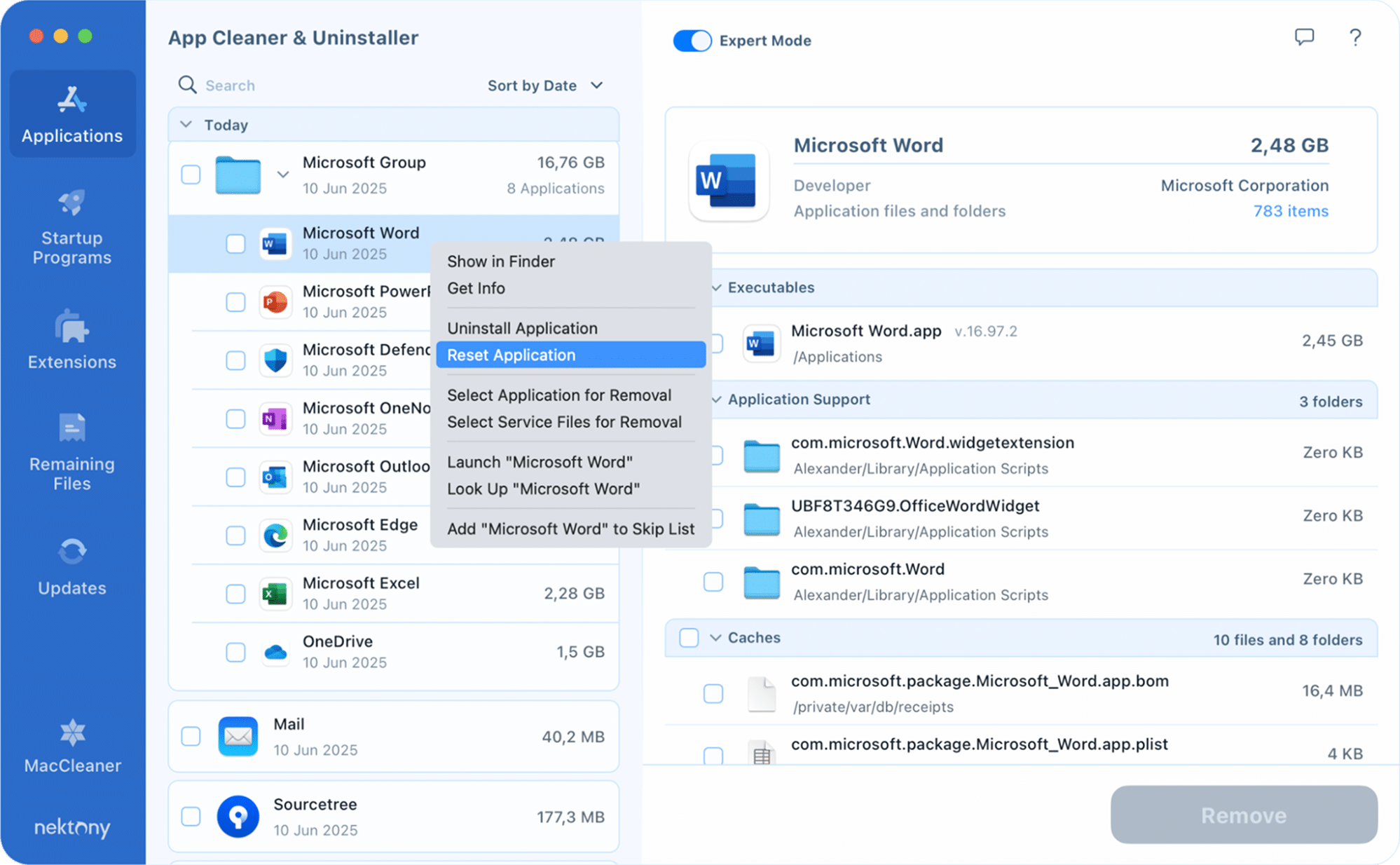This screenshot has height=865, width=1400.
Task: Click the Microsoft Excel app icon
Action: coord(275,594)
